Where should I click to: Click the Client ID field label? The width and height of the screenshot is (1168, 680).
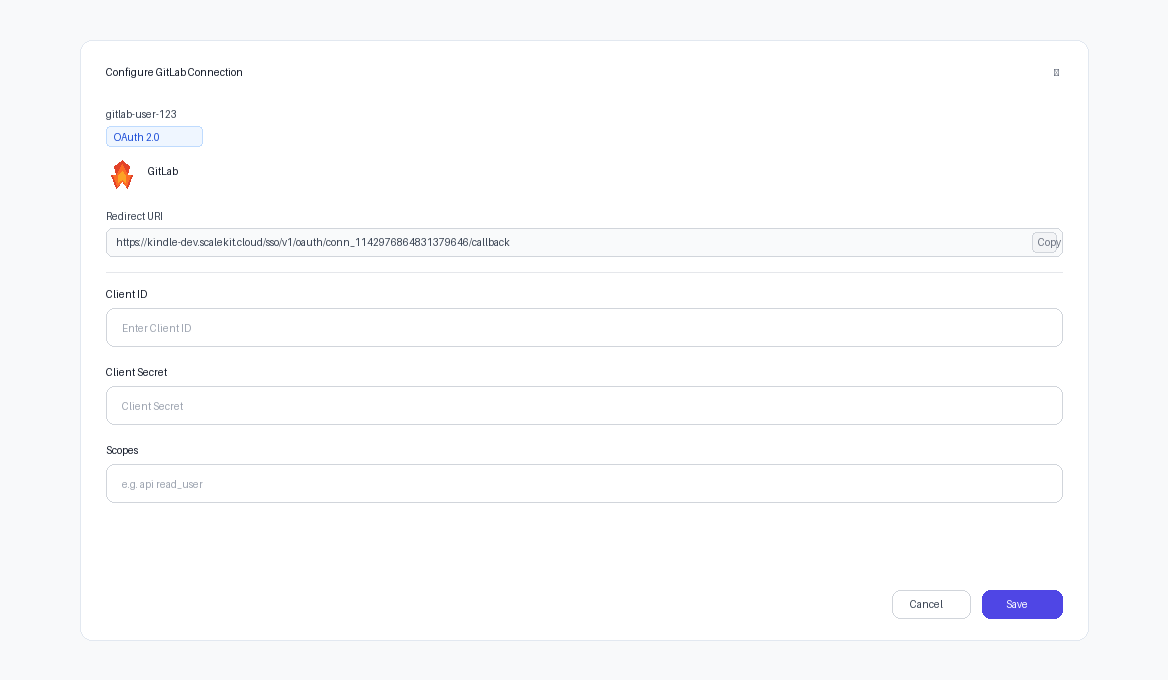[x=126, y=294]
